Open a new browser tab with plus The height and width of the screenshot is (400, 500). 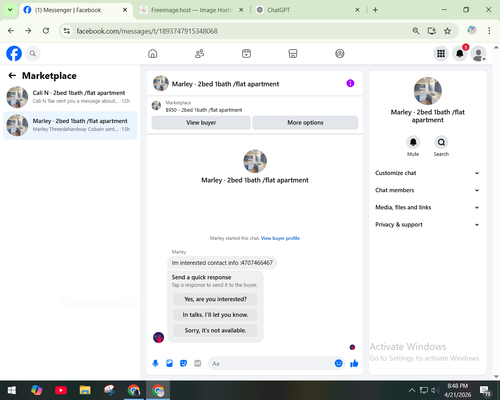375,10
